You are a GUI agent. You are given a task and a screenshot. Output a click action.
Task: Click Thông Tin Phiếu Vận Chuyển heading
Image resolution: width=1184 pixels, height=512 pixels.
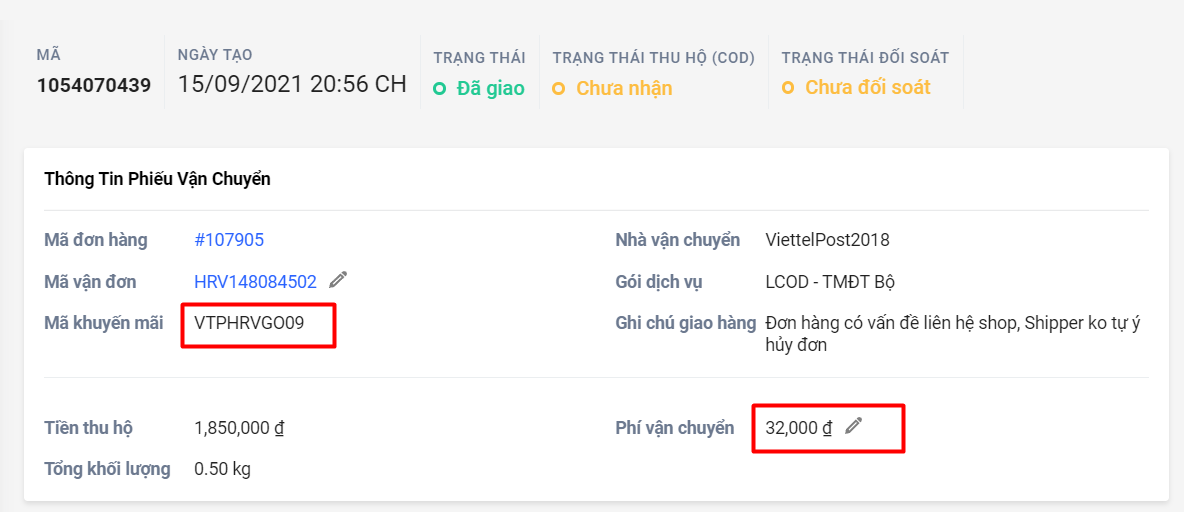[157, 180]
